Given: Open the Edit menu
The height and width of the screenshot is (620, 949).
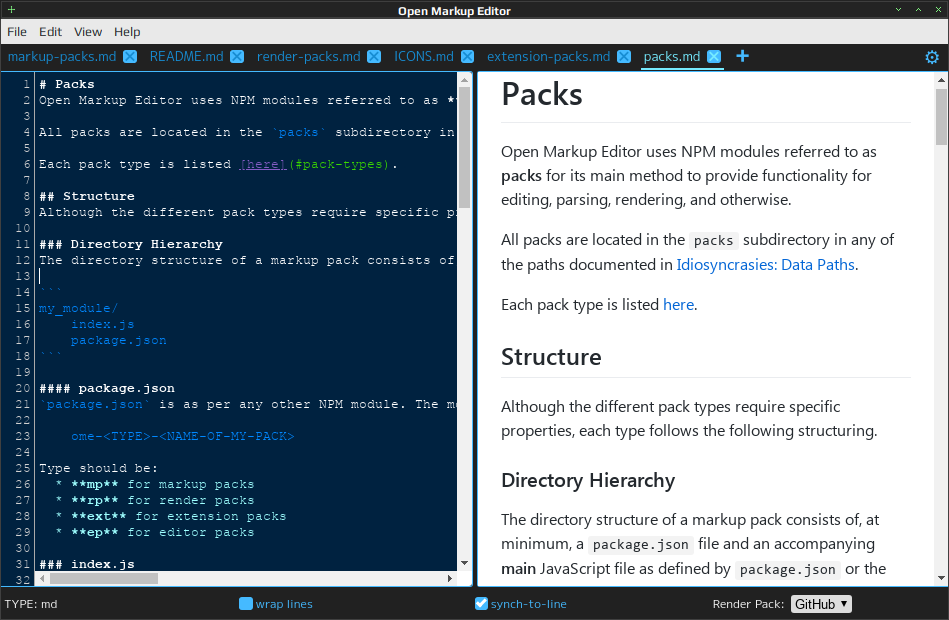Looking at the screenshot, I should [50, 31].
